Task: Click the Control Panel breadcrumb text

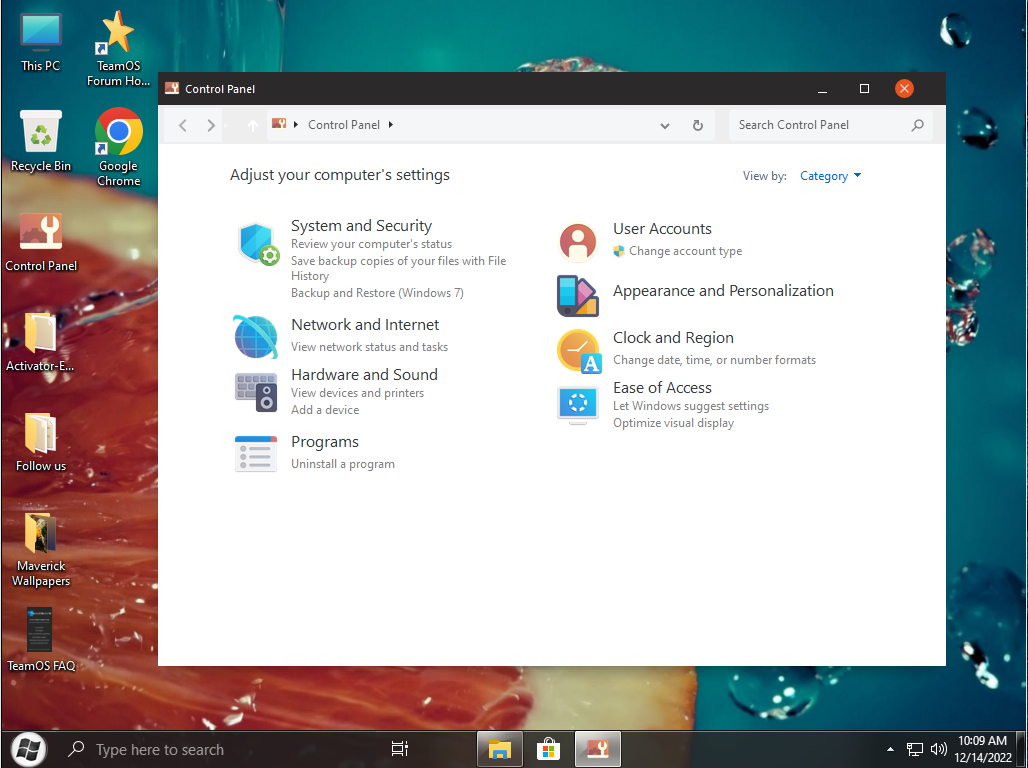Action: click(344, 125)
